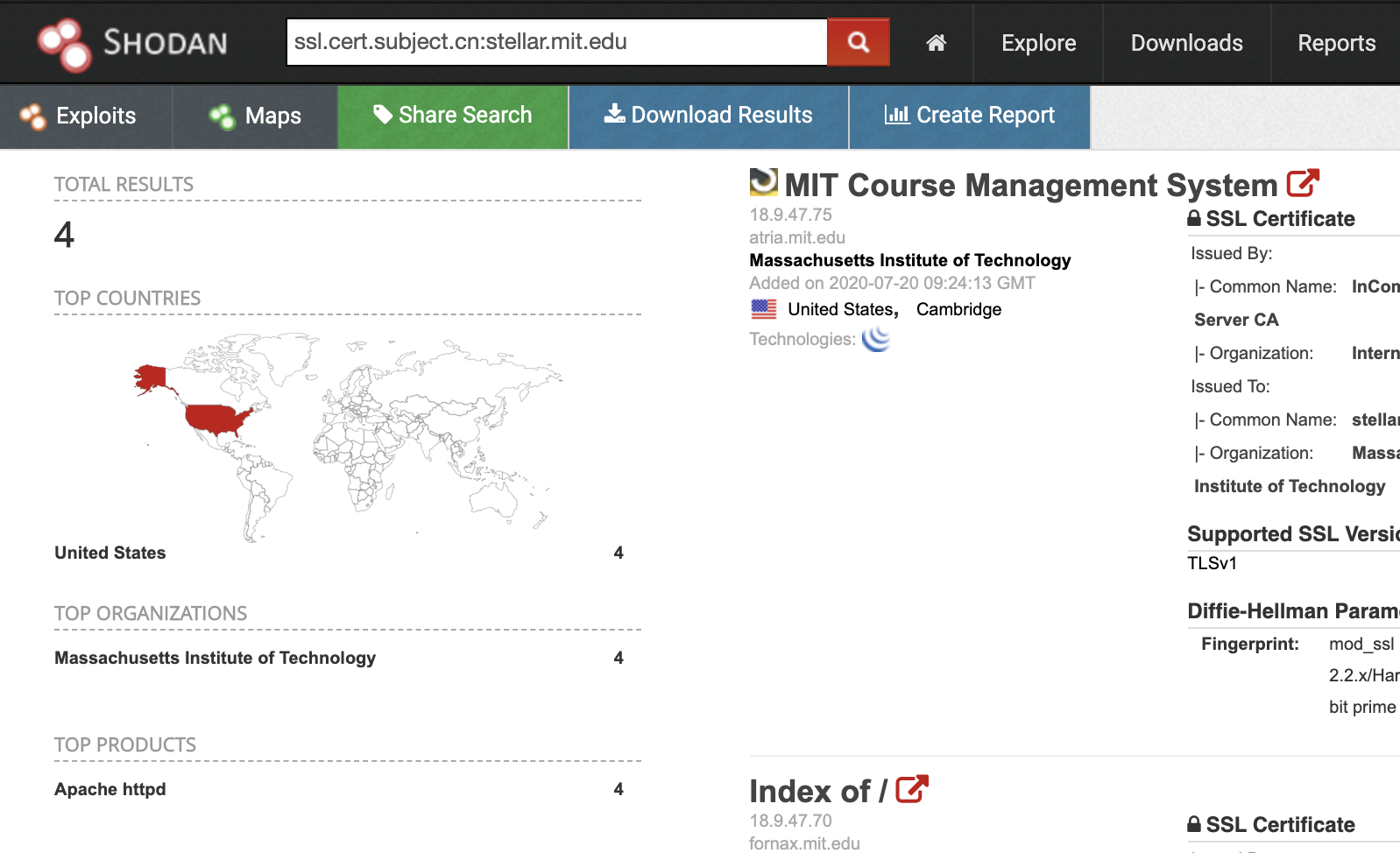This screenshot has width=1400, height=853.
Task: Click the red search magnifier button
Action: tap(859, 42)
